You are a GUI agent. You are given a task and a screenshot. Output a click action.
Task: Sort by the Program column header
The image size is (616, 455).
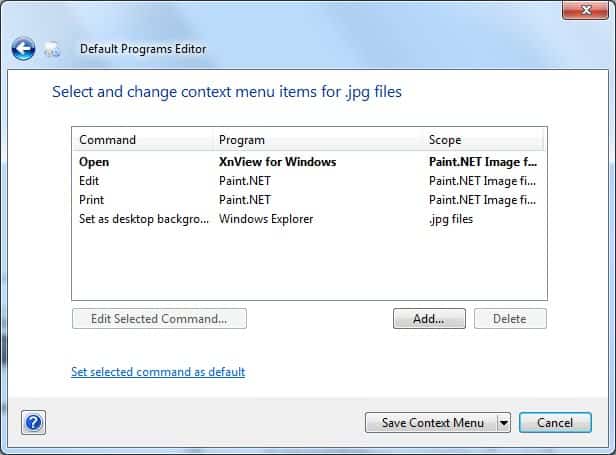pyautogui.click(x=318, y=140)
